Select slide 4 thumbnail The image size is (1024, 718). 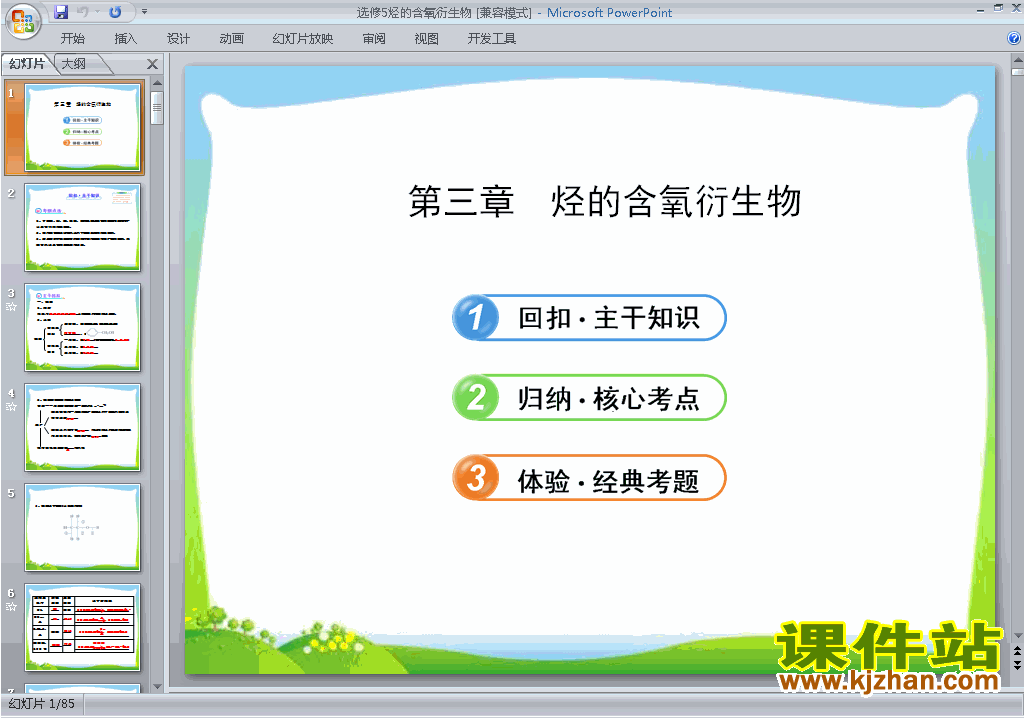pos(82,427)
